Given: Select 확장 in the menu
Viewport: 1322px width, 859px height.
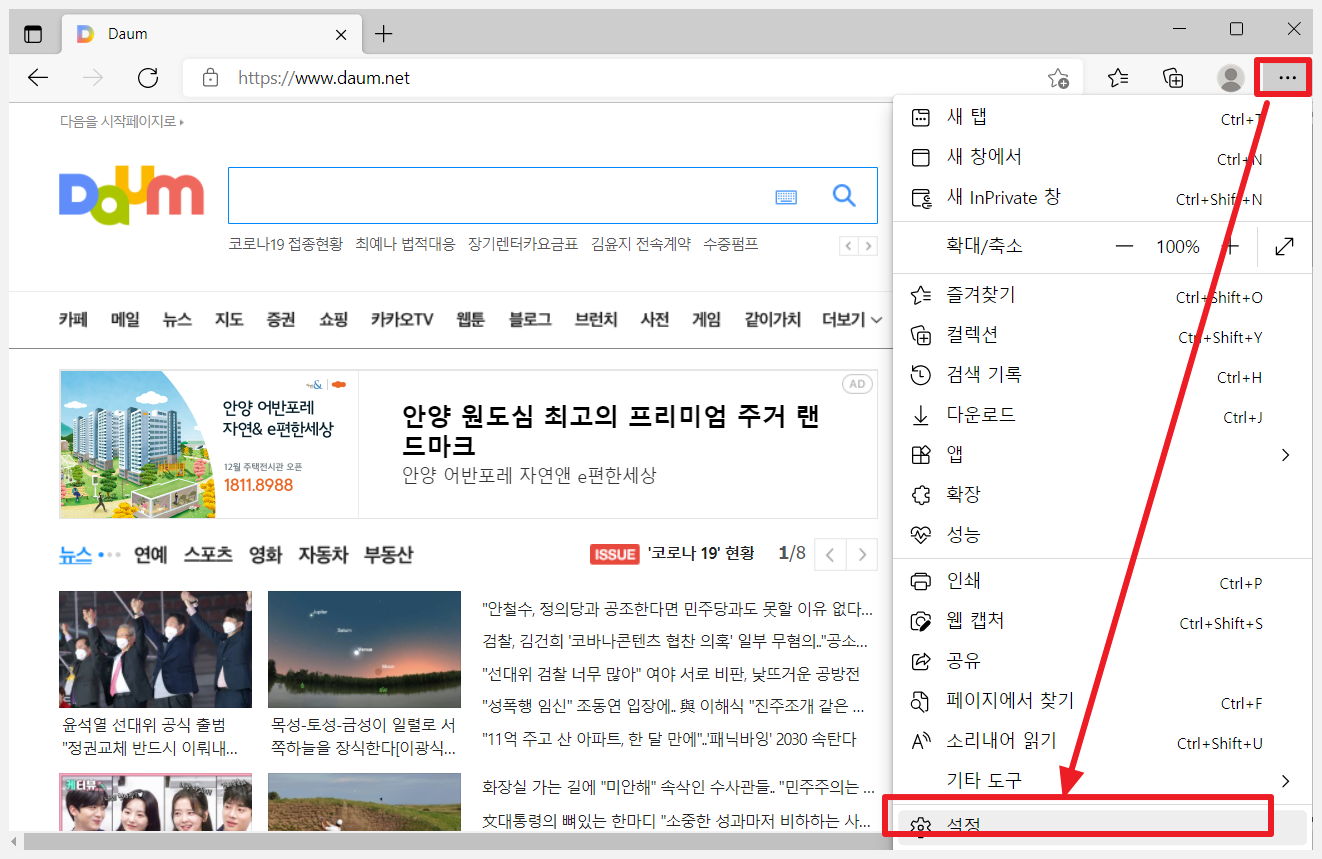Looking at the screenshot, I should [1102, 495].
